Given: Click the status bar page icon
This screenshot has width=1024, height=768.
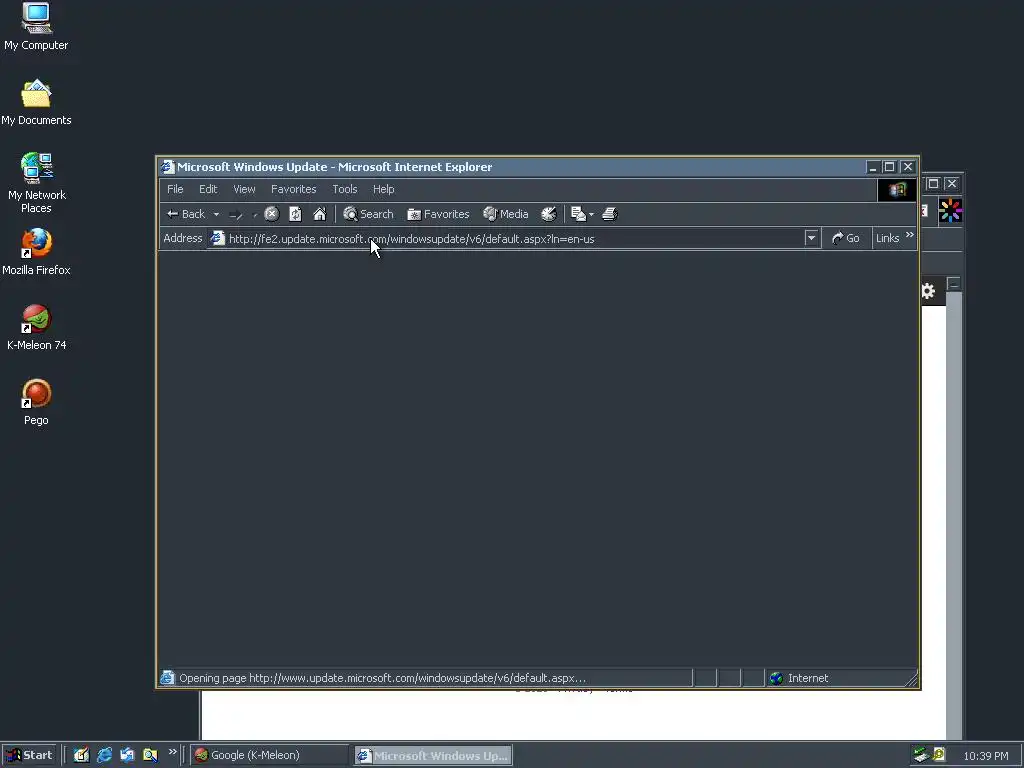Looking at the screenshot, I should (x=167, y=678).
